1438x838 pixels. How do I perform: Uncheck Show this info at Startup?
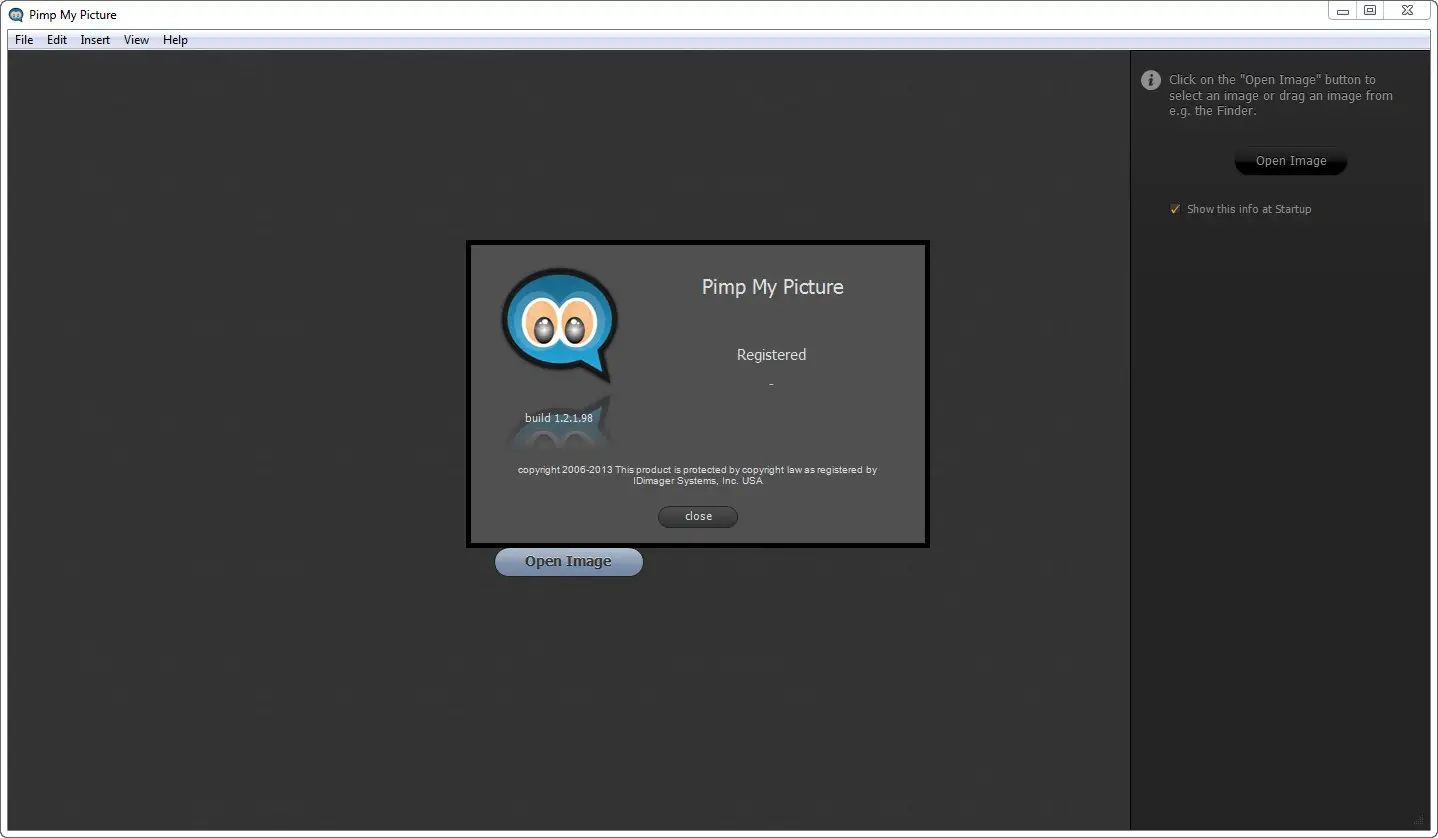1175,209
